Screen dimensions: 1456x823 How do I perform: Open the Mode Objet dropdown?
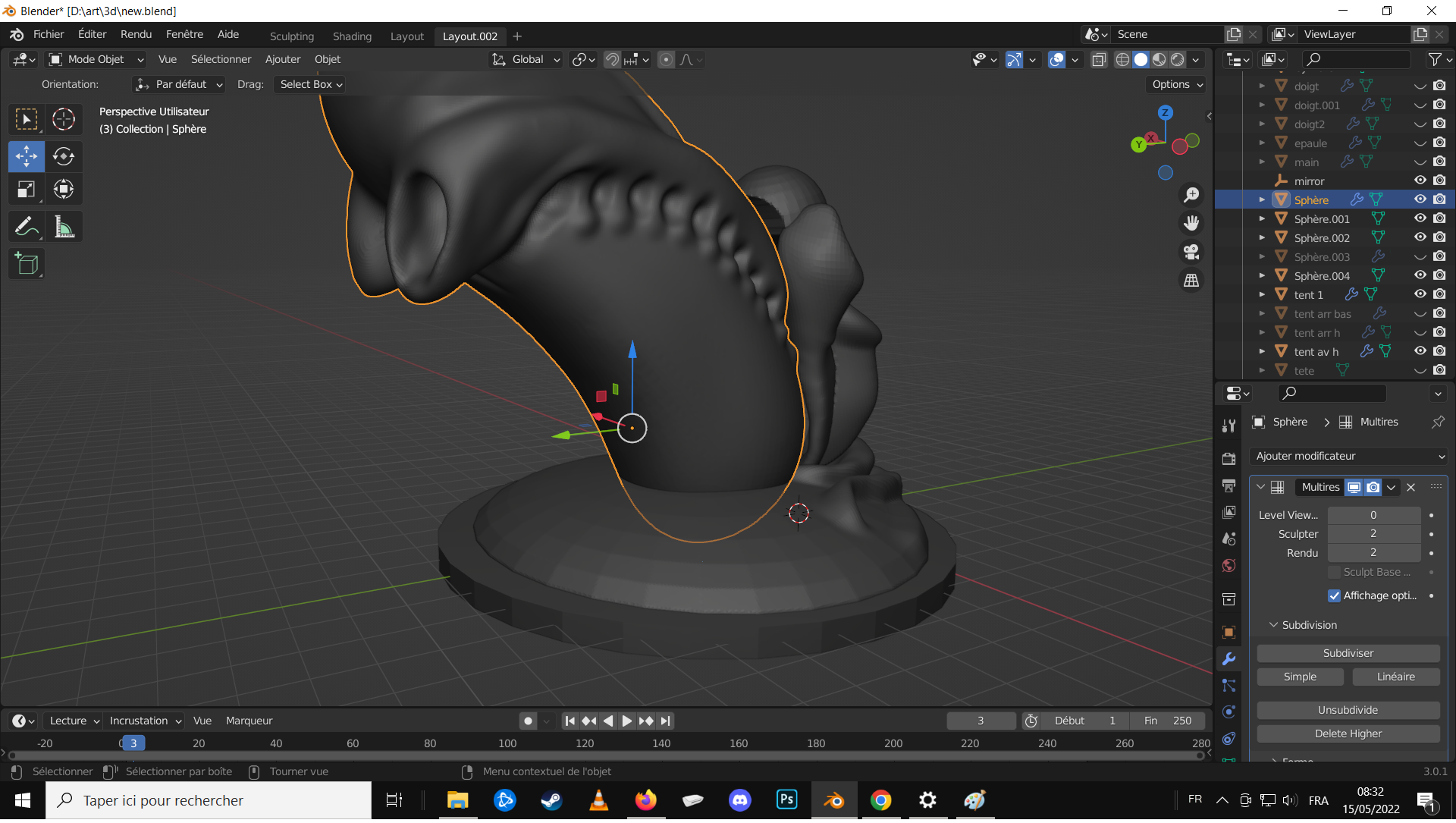[96, 60]
